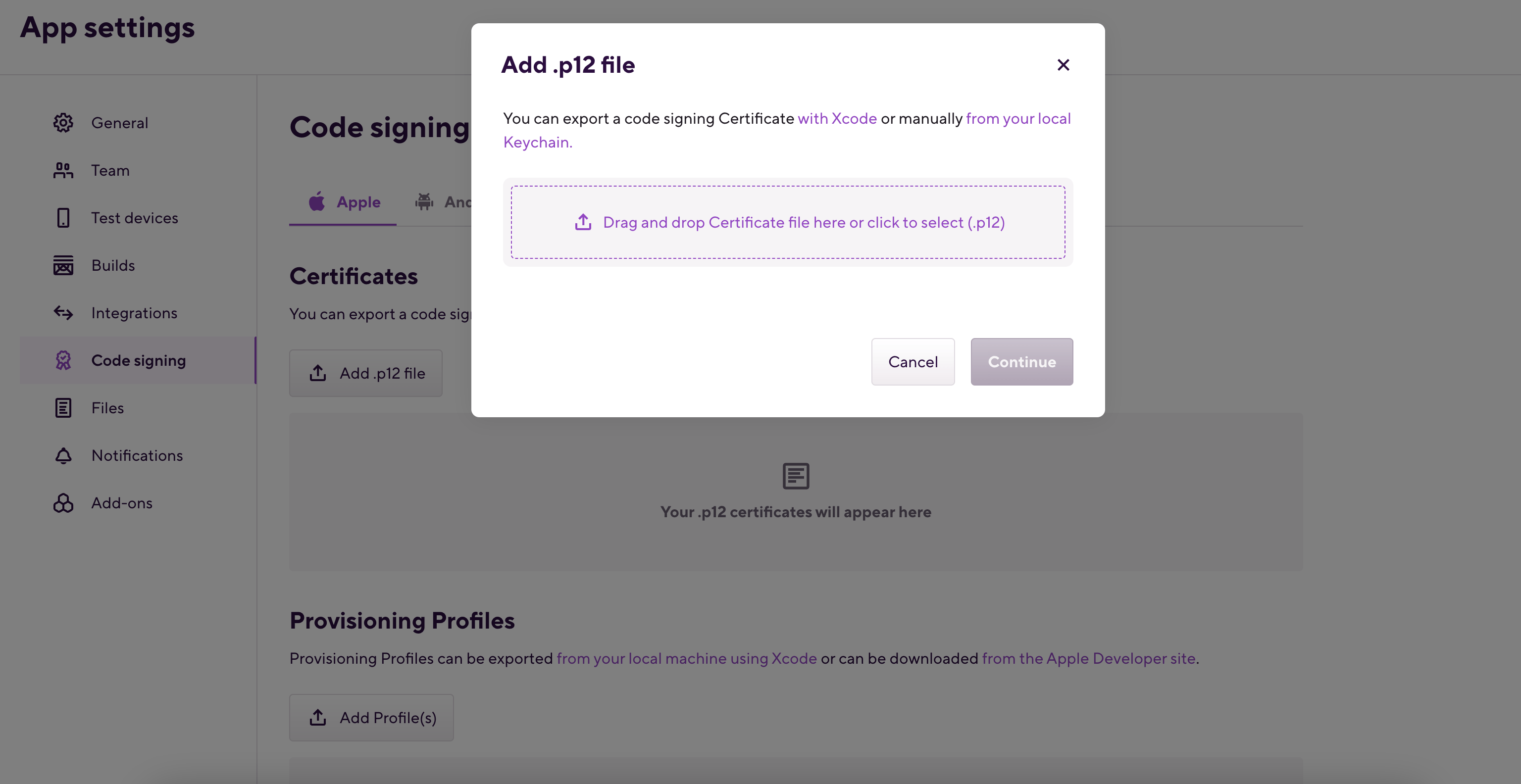Viewport: 1521px width, 784px height.
Task: Select the General settings gear icon
Action: 63,122
